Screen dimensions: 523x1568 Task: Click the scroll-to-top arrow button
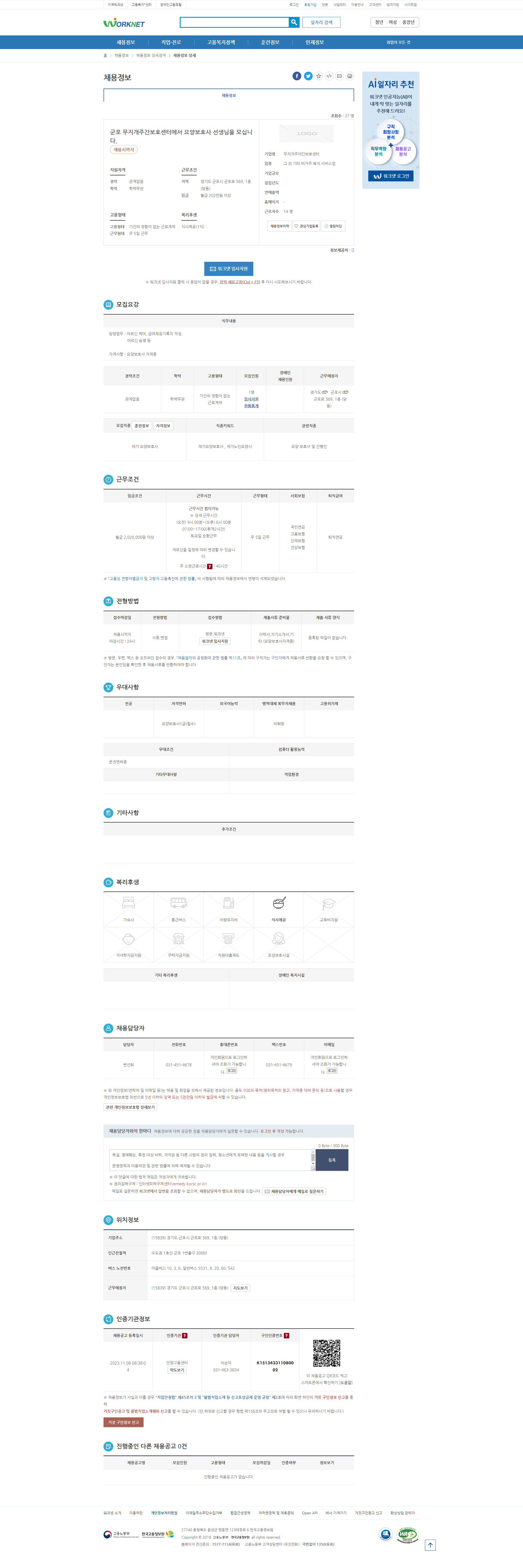click(x=430, y=1545)
